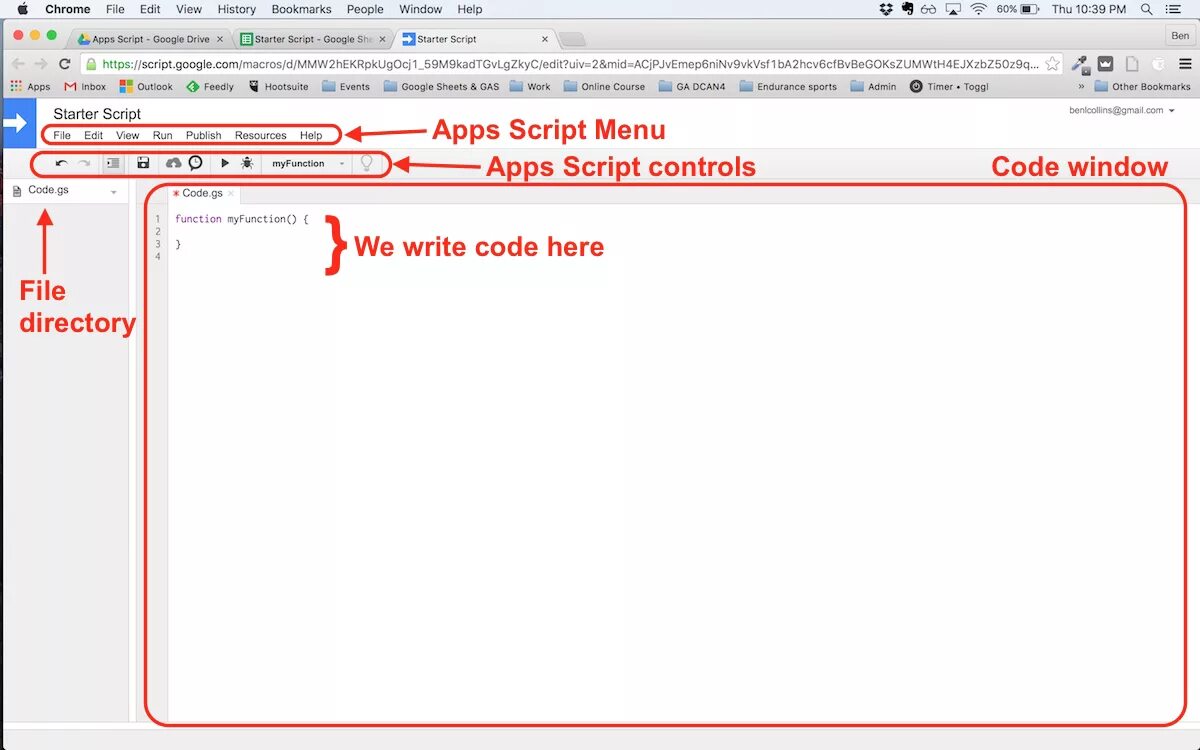
Task: Open the Dropbox menu bar icon
Action: 886,9
